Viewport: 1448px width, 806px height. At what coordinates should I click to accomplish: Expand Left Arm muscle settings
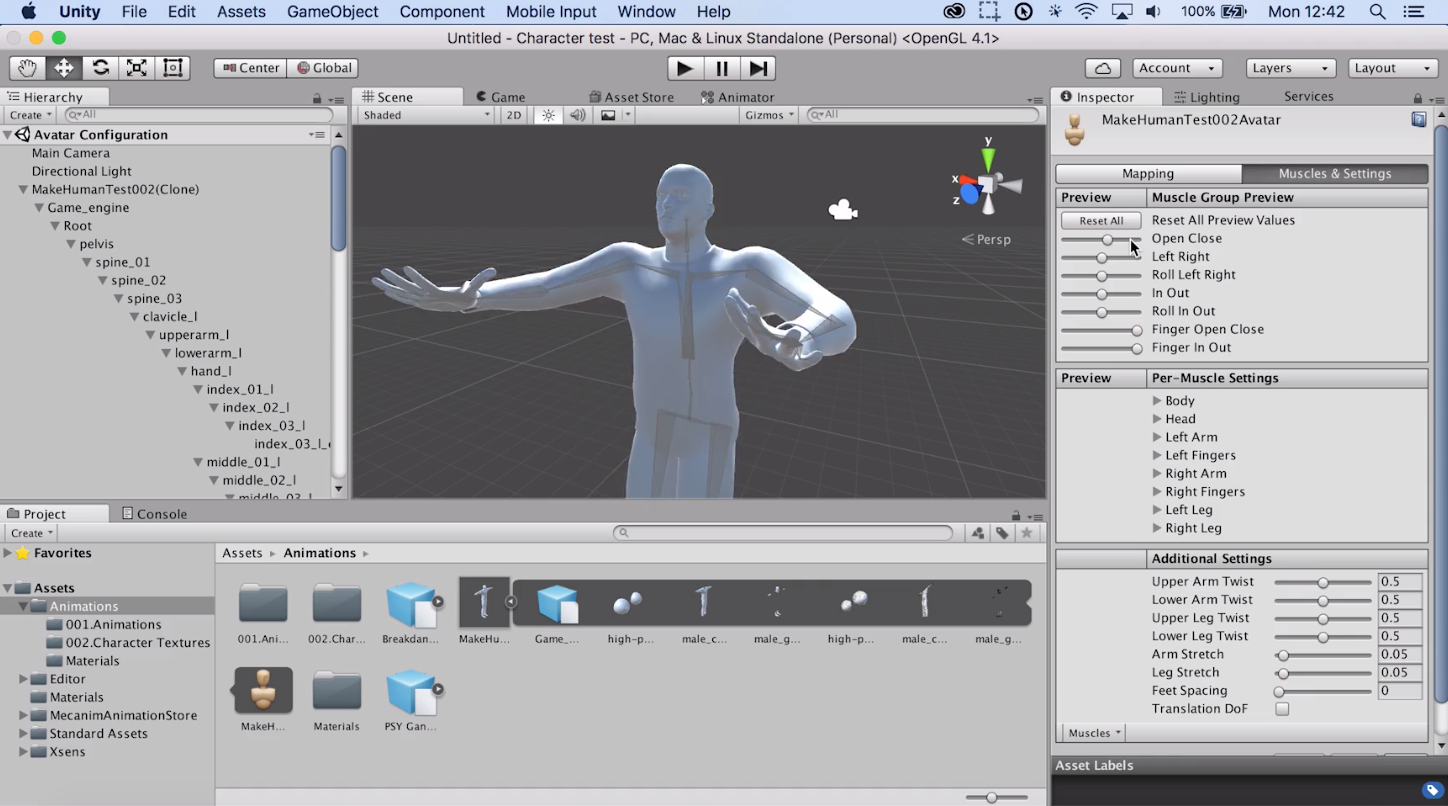pos(1157,437)
